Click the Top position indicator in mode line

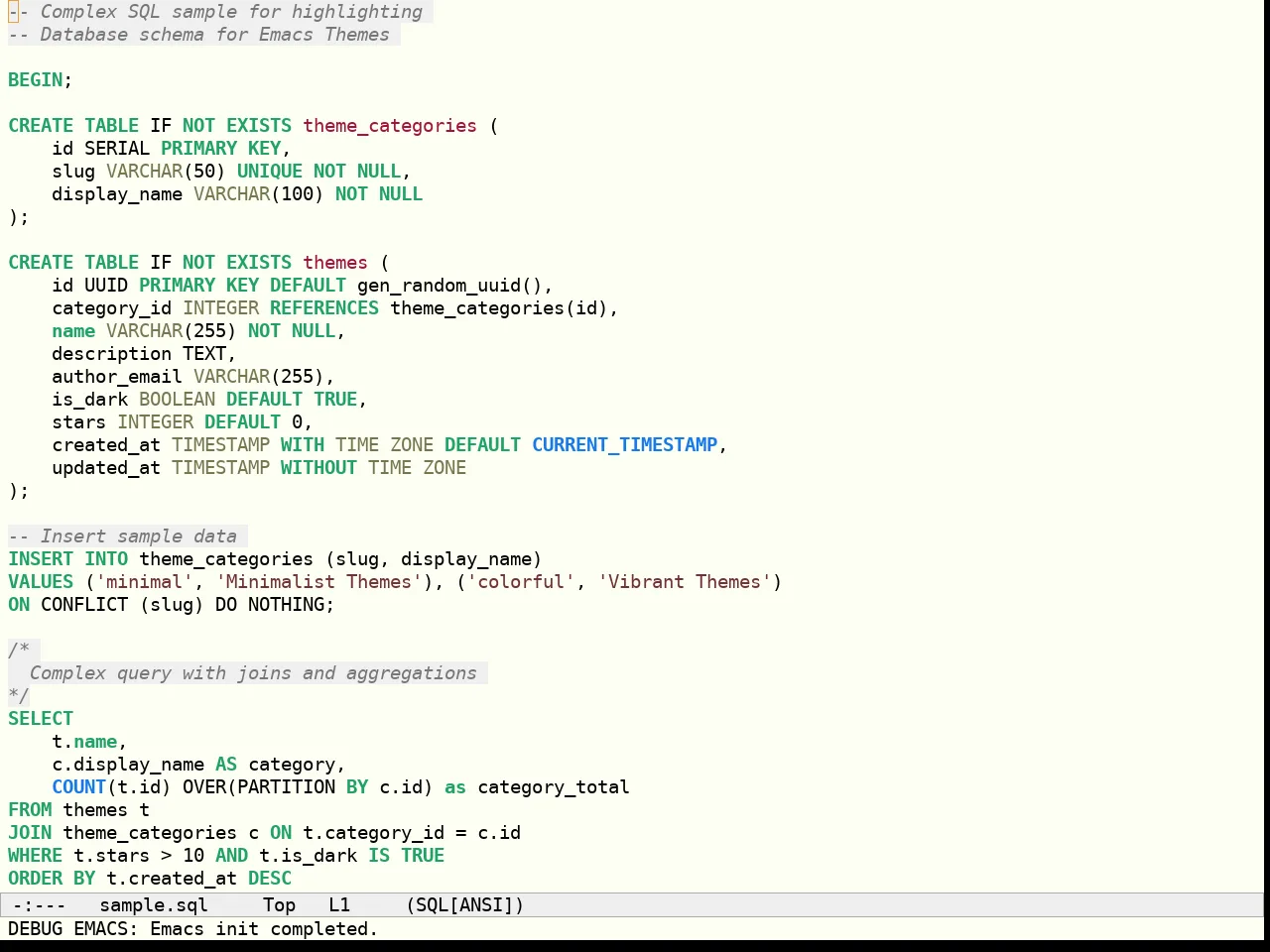[x=279, y=904]
